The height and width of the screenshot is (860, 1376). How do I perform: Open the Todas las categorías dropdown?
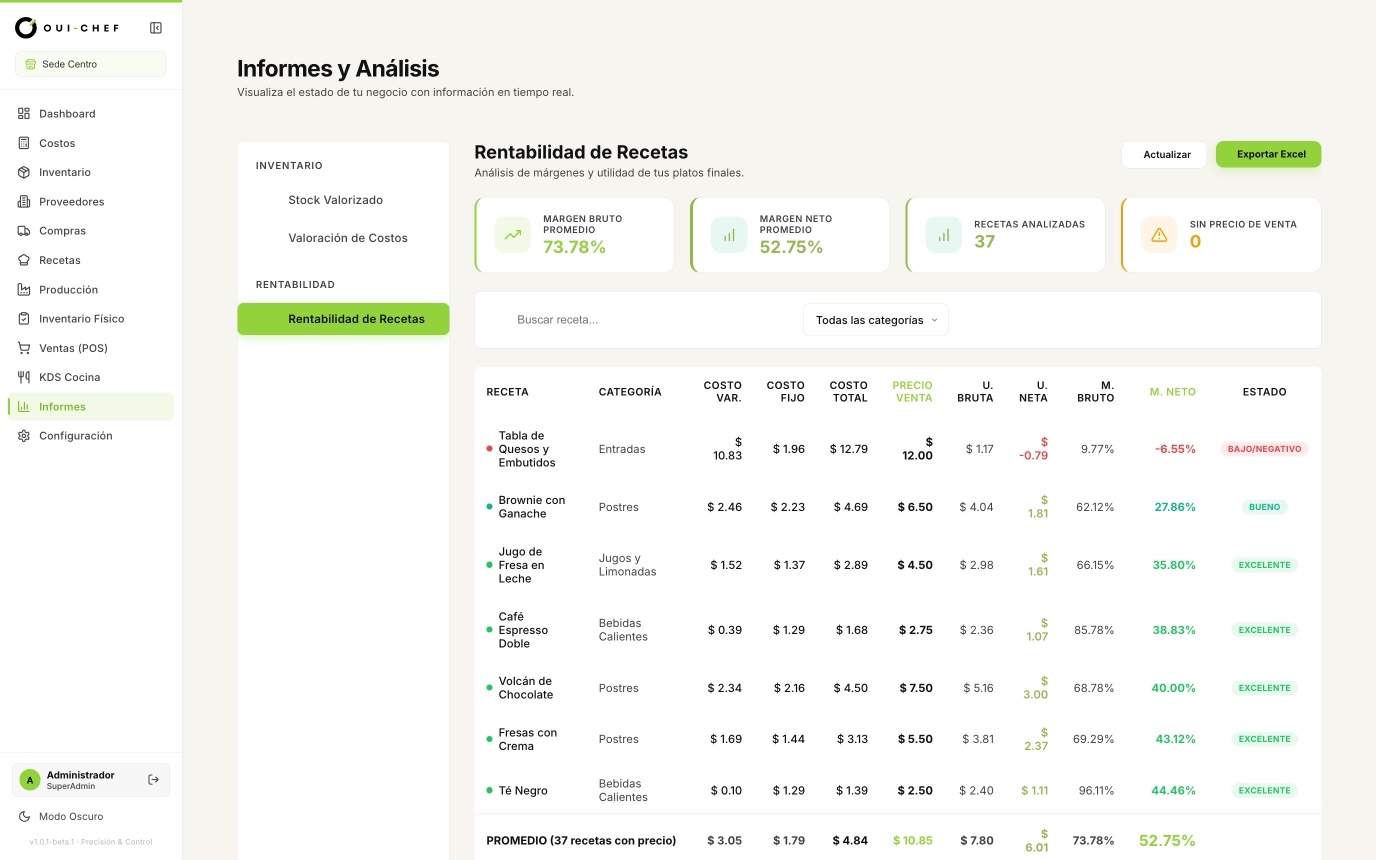pyautogui.click(x=876, y=320)
